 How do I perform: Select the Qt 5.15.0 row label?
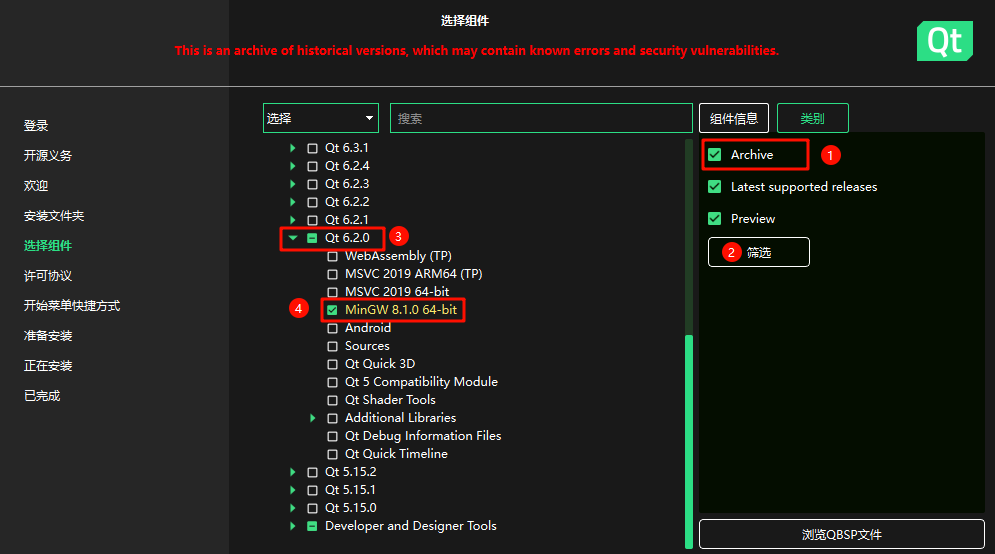pos(350,508)
